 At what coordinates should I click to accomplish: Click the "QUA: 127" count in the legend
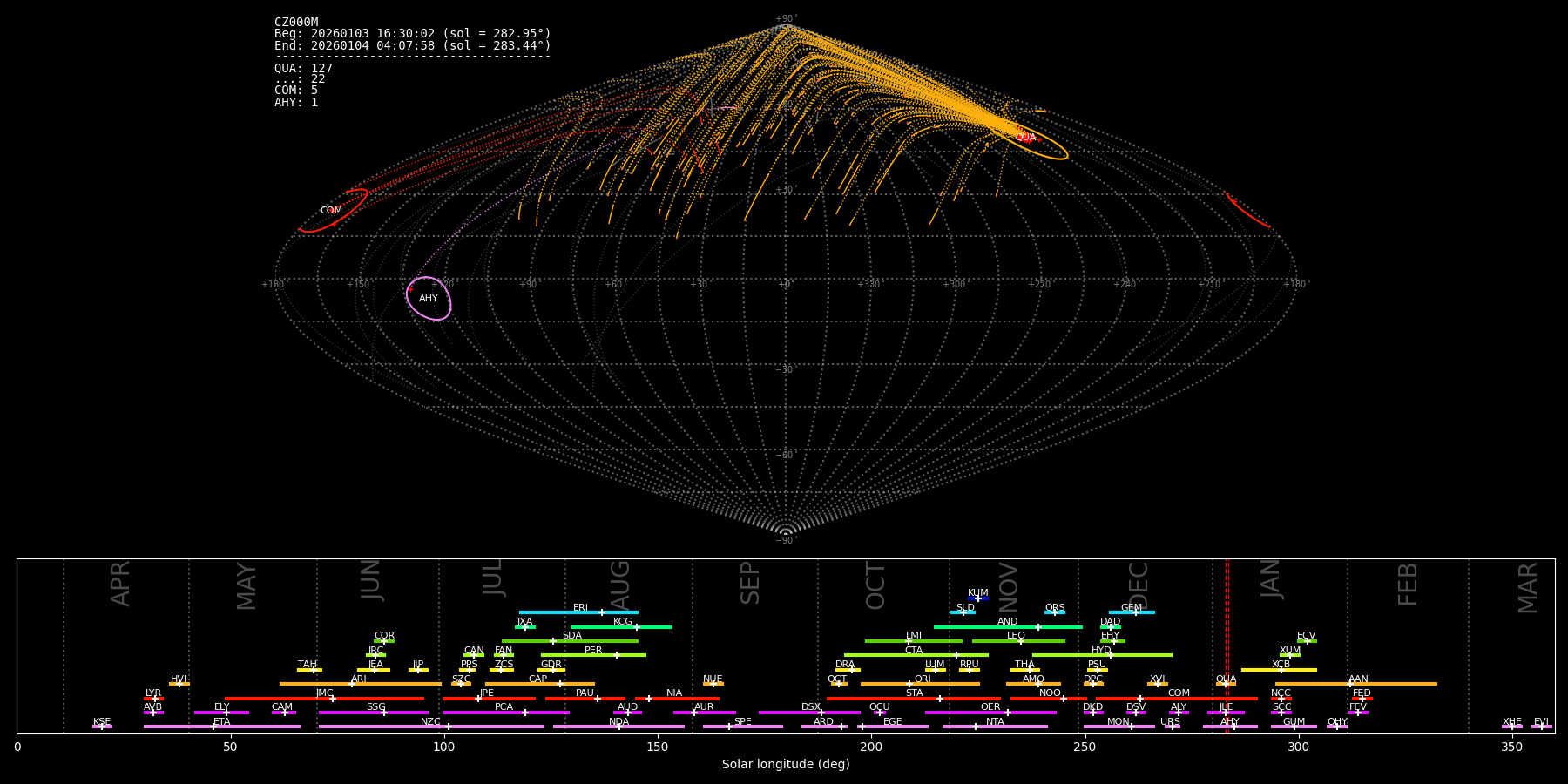click(x=303, y=69)
